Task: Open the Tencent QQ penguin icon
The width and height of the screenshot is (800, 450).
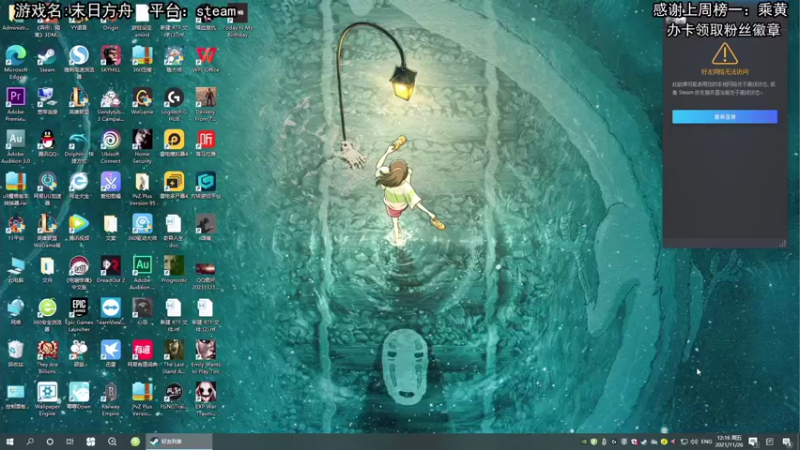Action: point(47,139)
